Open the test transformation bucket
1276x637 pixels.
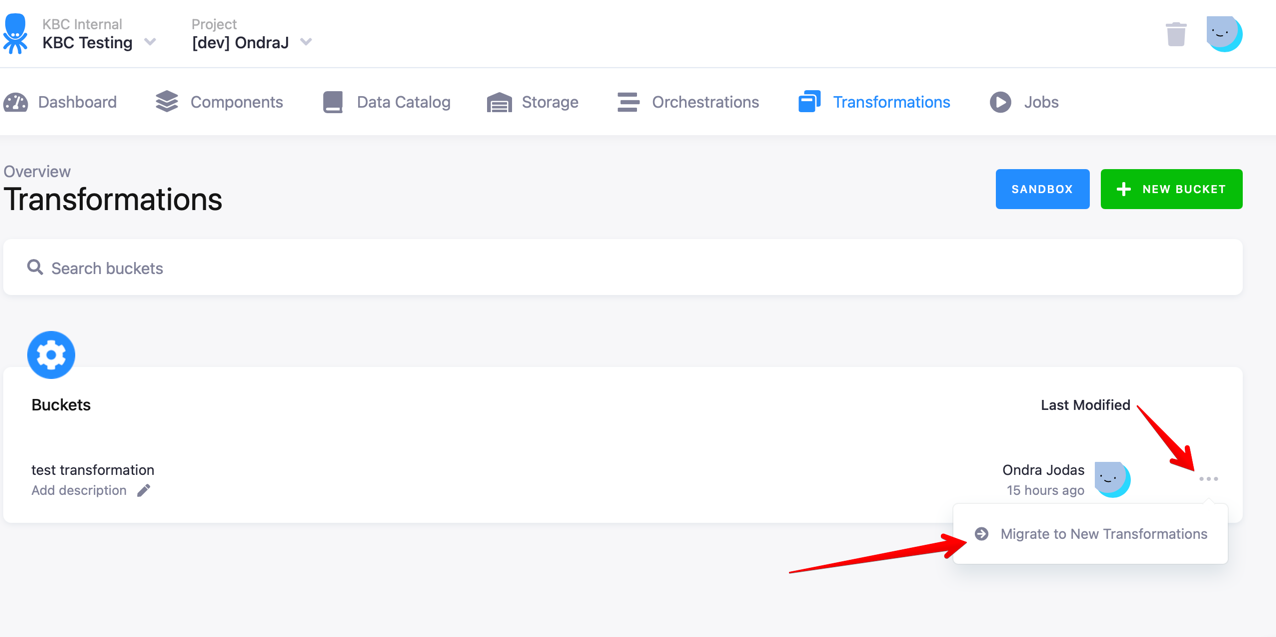pos(93,470)
